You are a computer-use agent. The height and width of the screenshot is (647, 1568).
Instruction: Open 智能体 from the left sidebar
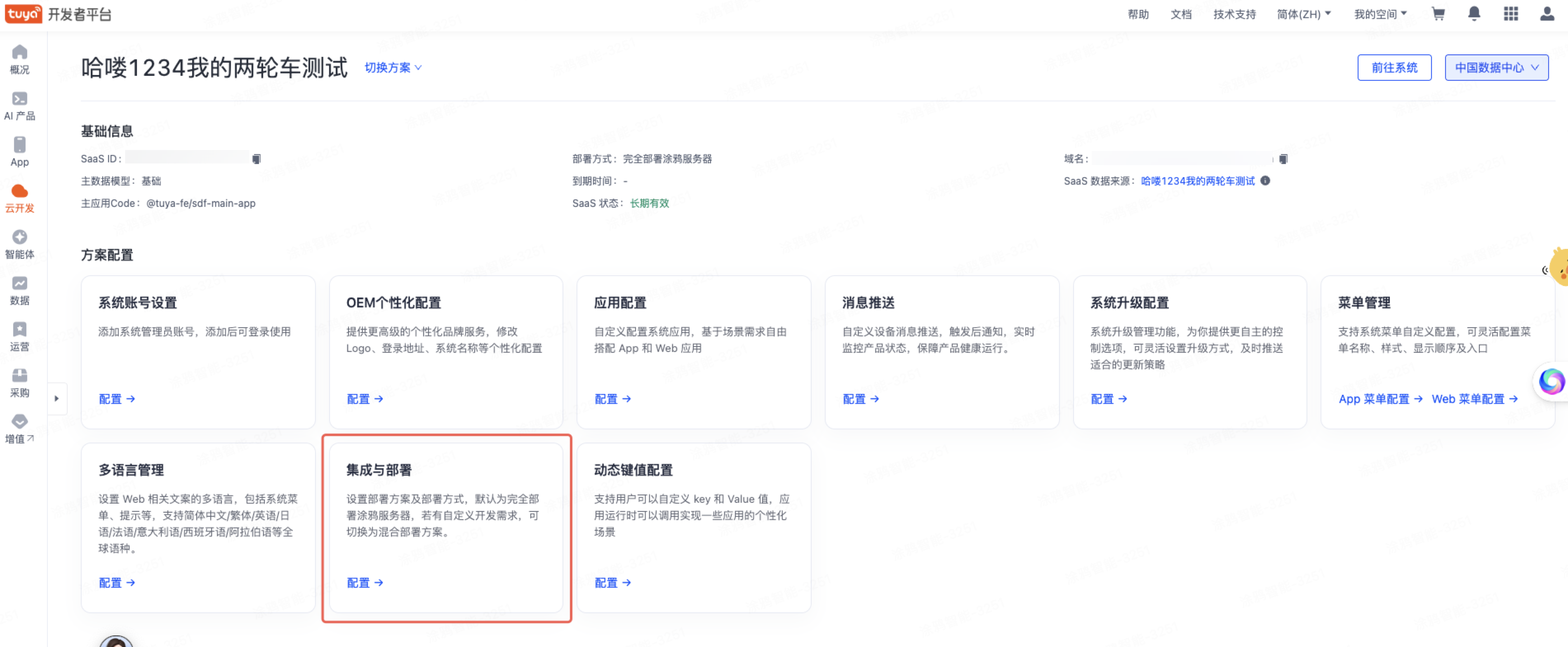pyautogui.click(x=19, y=244)
